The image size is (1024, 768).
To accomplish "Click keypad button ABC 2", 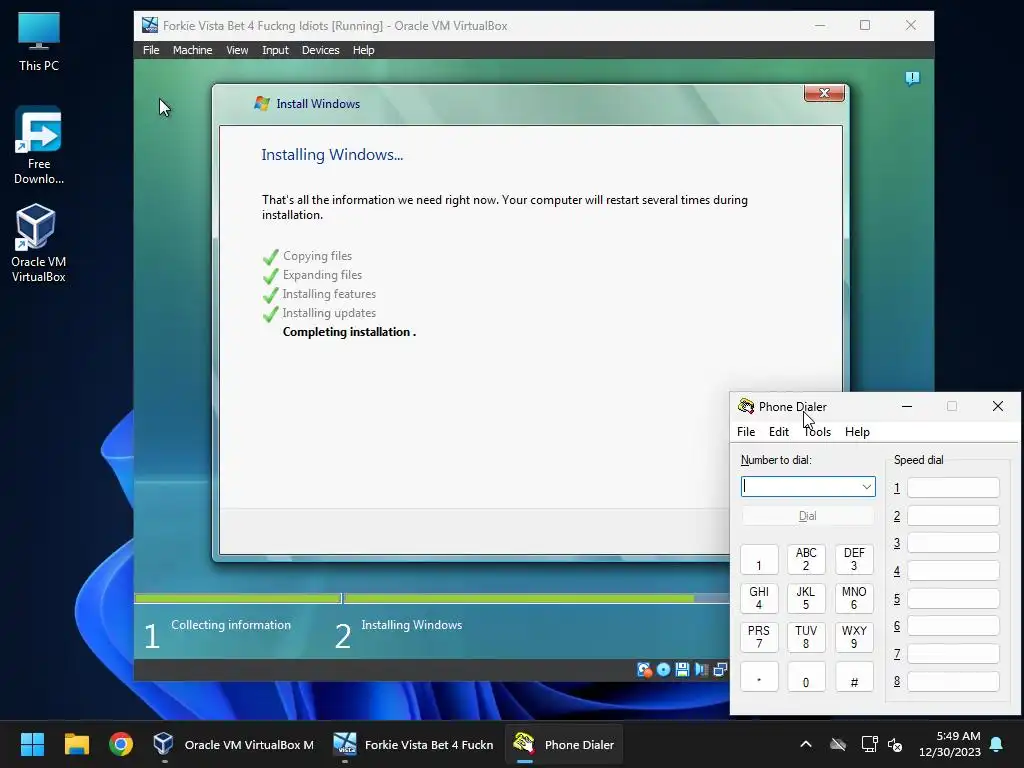I will tap(806, 560).
